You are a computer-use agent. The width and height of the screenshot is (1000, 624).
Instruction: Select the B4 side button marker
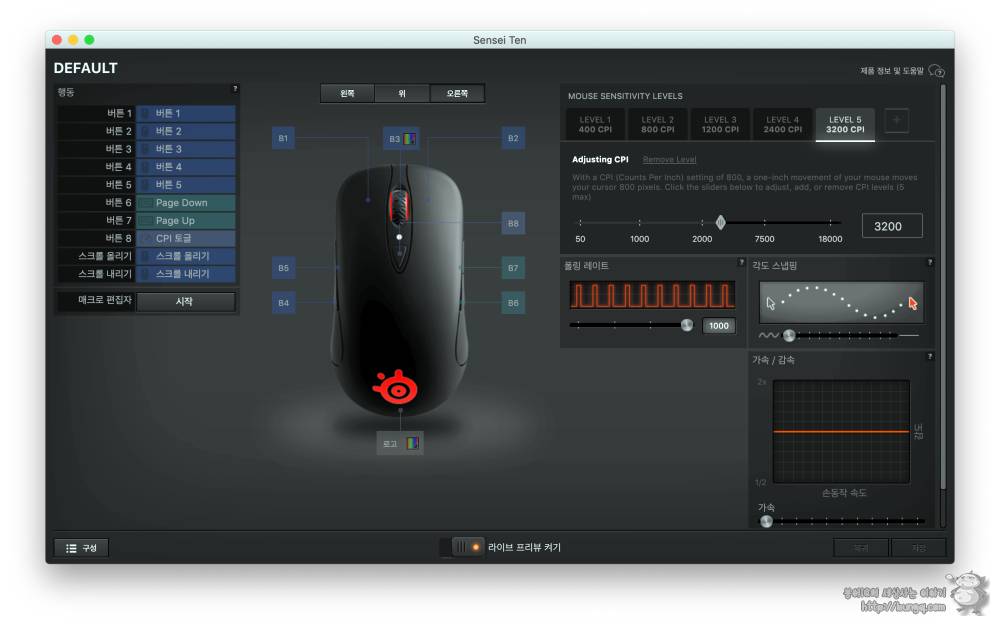283,302
